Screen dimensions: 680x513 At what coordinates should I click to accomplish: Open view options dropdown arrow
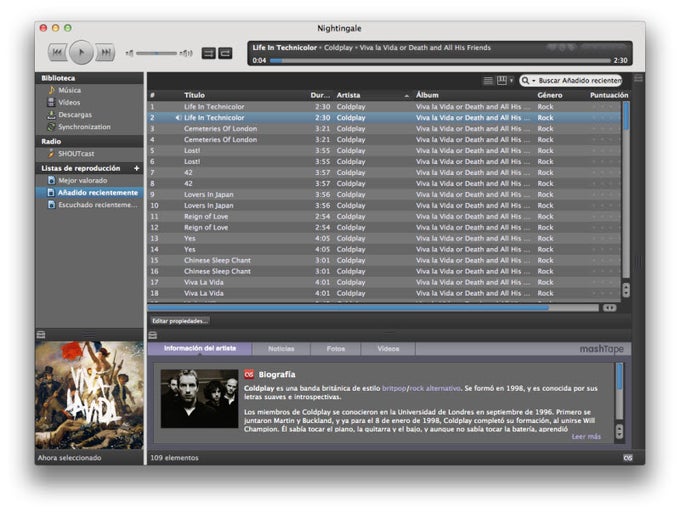511,81
